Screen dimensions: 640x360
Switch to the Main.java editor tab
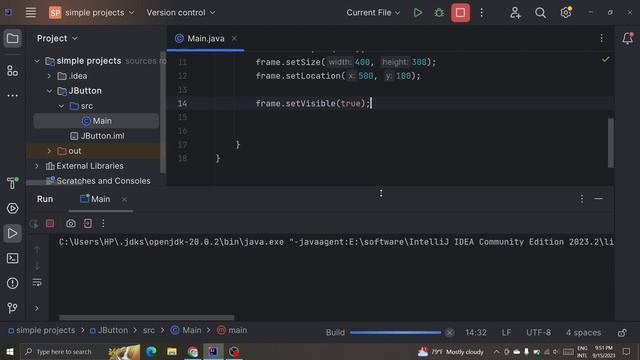pyautogui.click(x=206, y=38)
